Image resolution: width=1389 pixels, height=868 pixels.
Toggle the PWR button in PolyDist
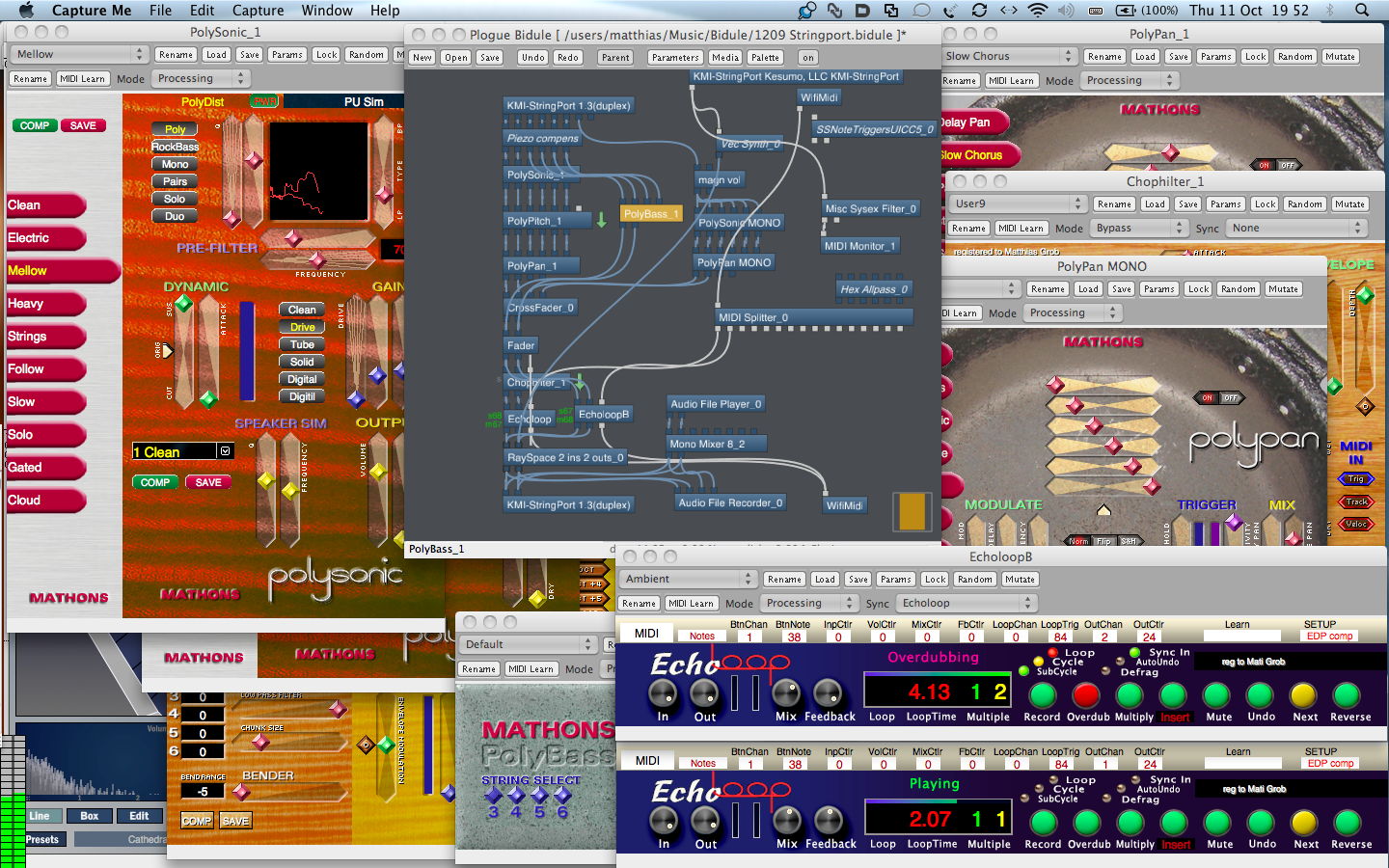263,101
